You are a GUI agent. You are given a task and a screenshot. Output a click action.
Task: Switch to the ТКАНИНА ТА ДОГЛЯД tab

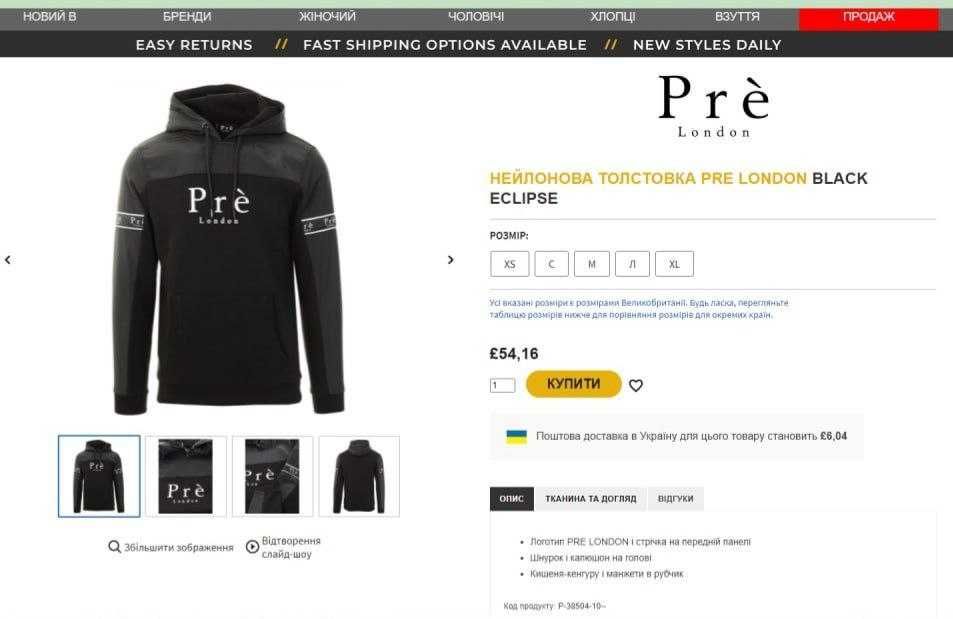click(x=591, y=499)
